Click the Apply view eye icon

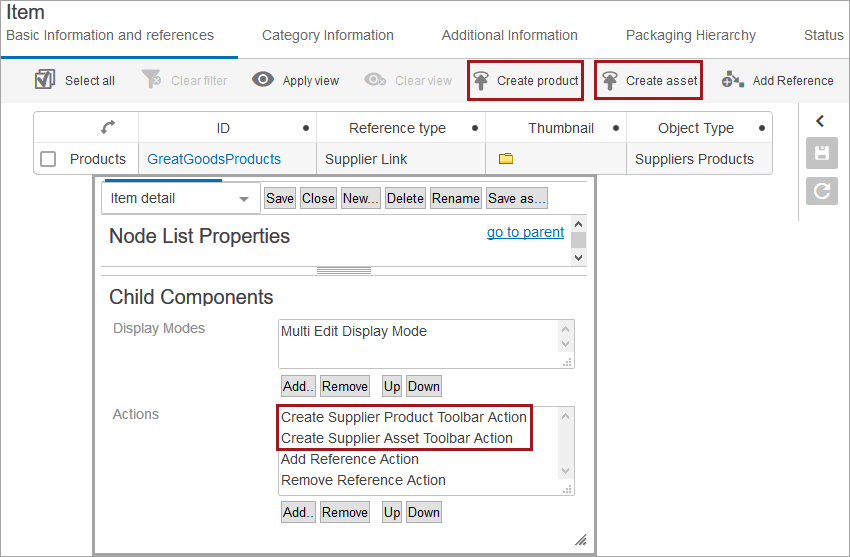[x=263, y=80]
